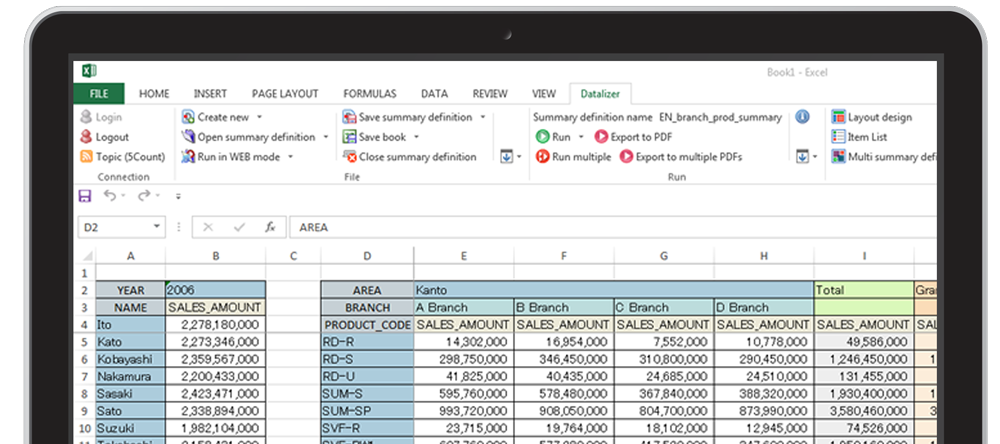Expand the Run button dropdown arrow
The image size is (1000, 444).
pyautogui.click(x=581, y=137)
